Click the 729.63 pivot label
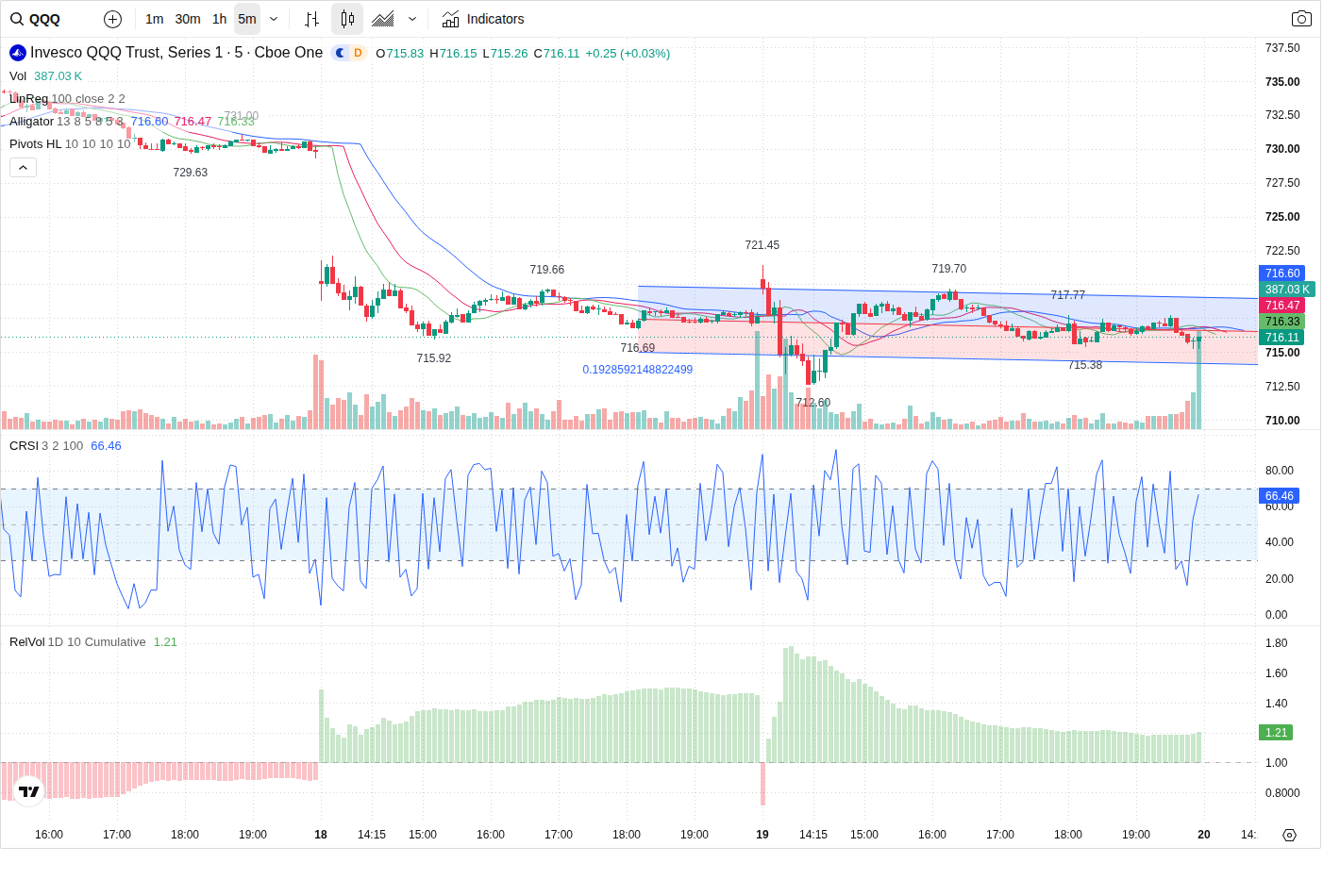Viewport: 1340px width, 896px height. point(191,173)
